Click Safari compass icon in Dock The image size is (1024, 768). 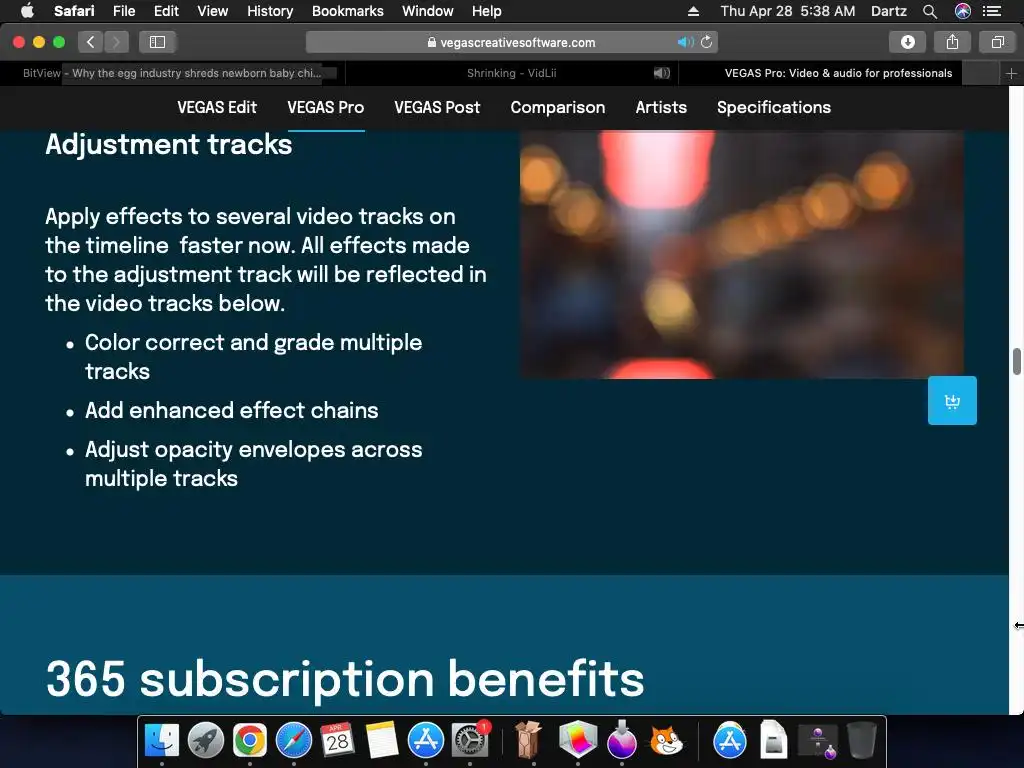pyautogui.click(x=294, y=741)
